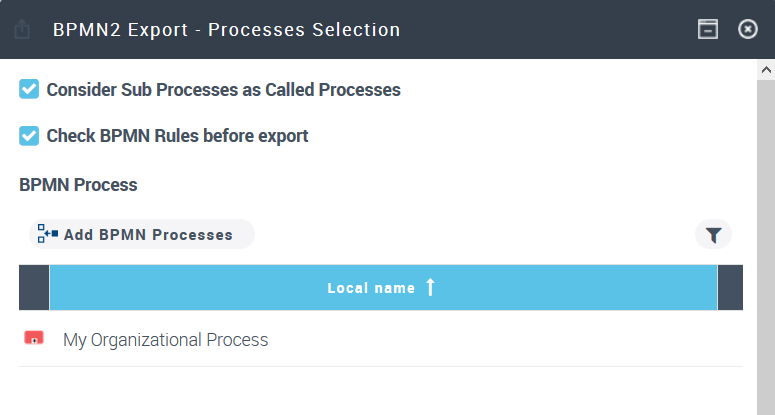Click the vertical scrollbar track
775x415 pixels.
tap(766, 250)
